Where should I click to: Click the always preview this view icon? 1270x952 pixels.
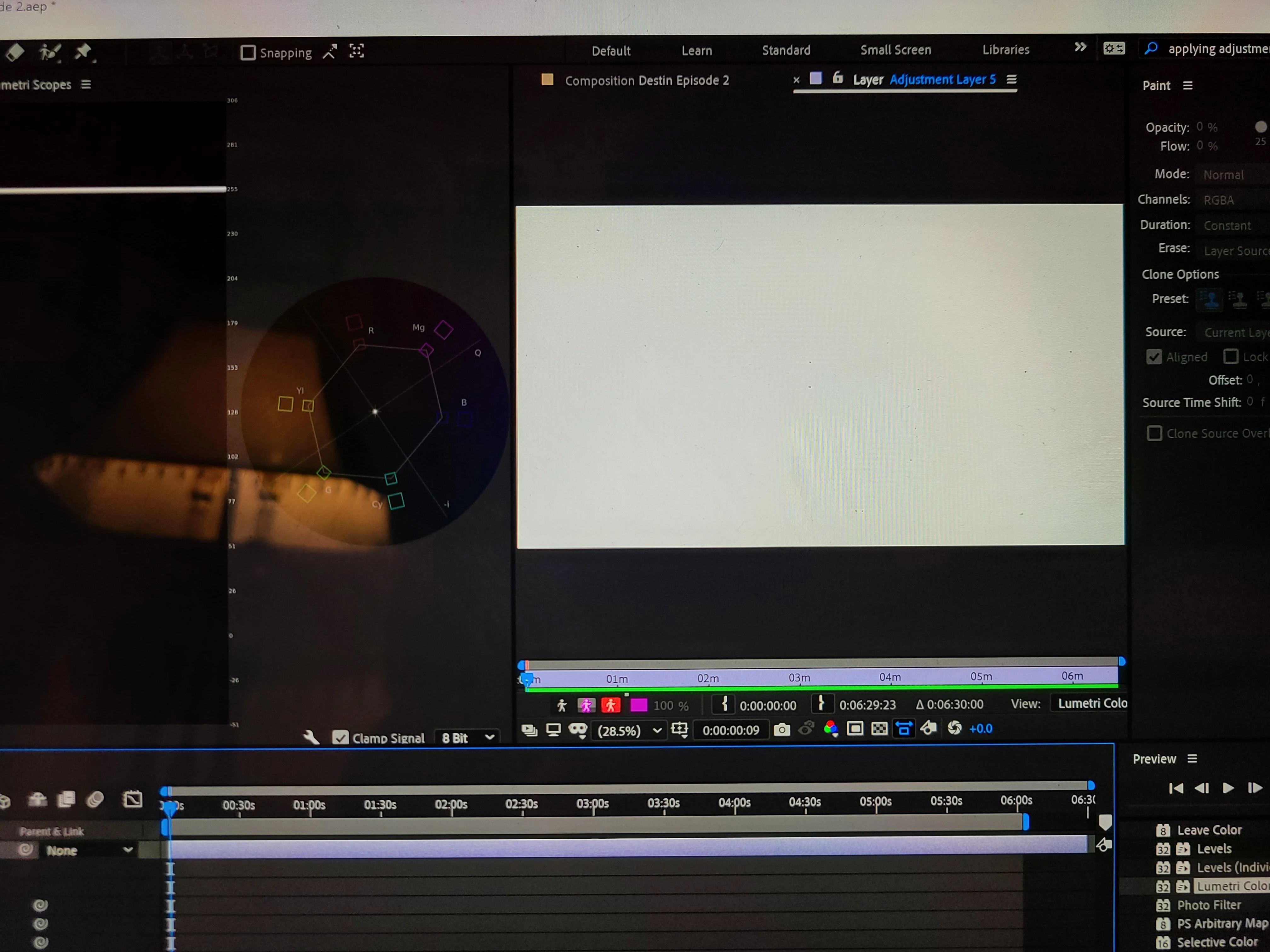pos(529,730)
